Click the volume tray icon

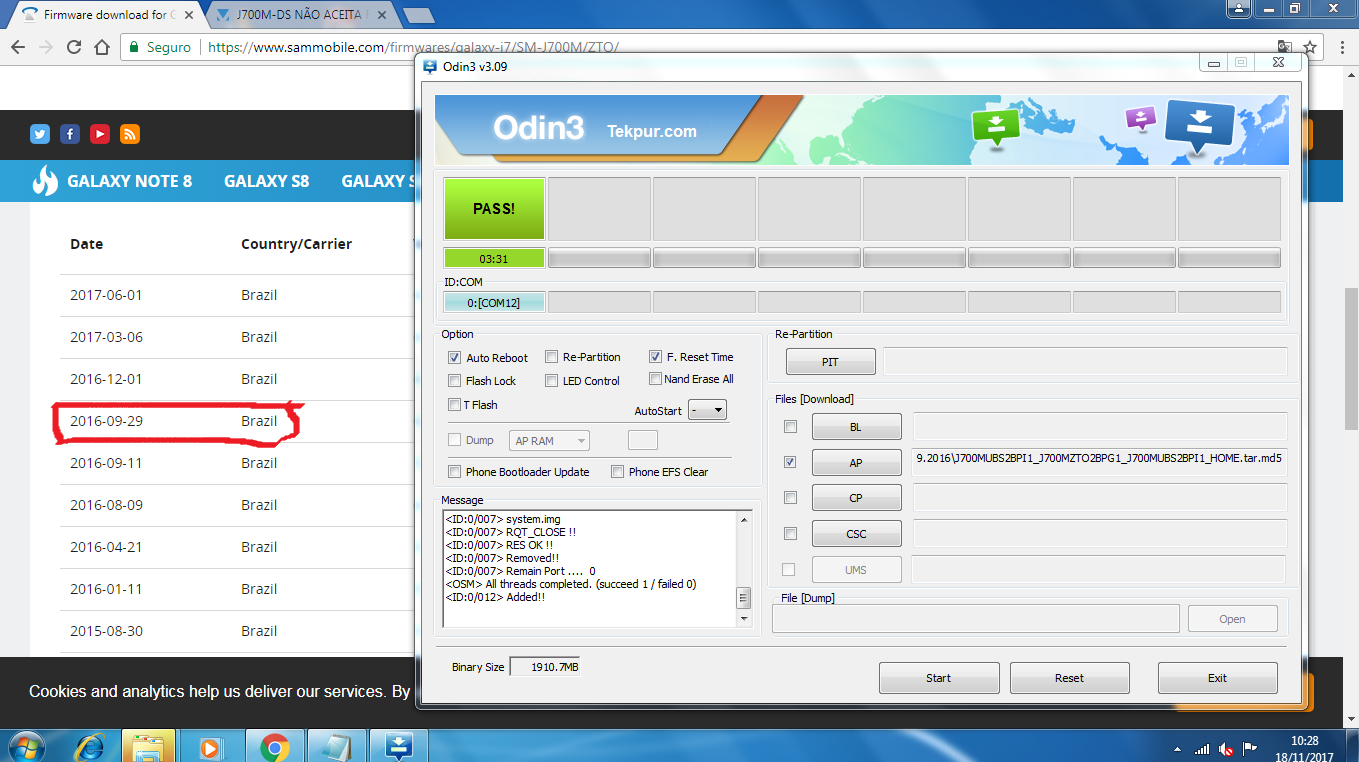tap(1226, 748)
